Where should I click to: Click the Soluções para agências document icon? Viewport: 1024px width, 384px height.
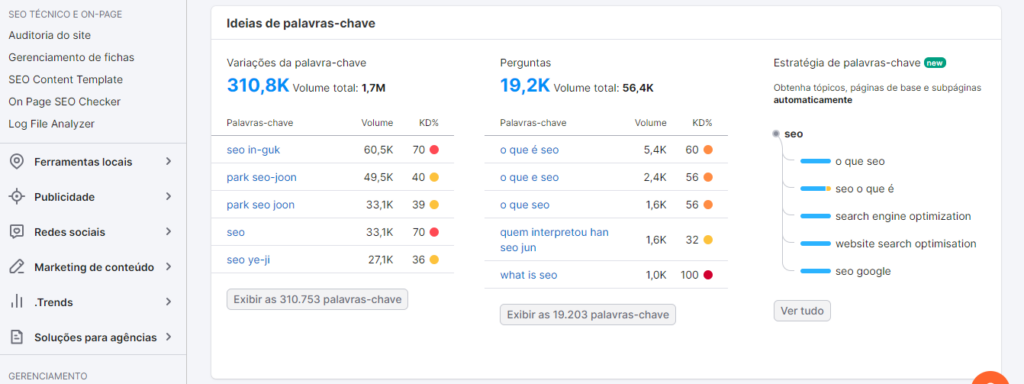(x=17, y=337)
